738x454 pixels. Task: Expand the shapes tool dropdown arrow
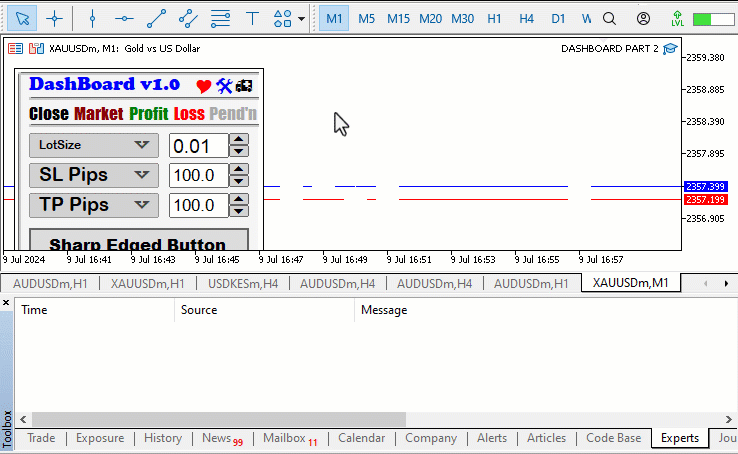point(301,19)
